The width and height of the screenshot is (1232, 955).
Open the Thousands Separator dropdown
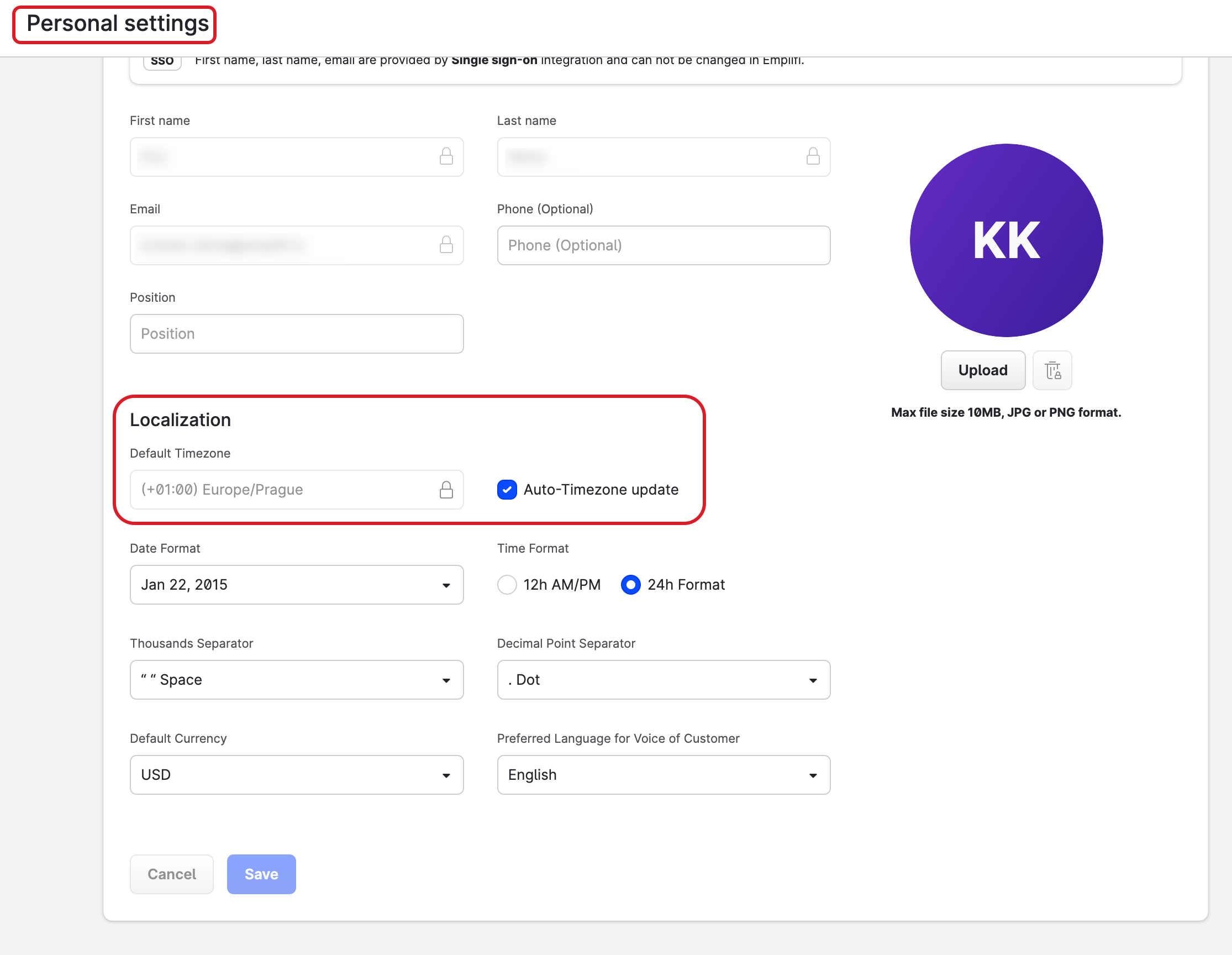296,680
